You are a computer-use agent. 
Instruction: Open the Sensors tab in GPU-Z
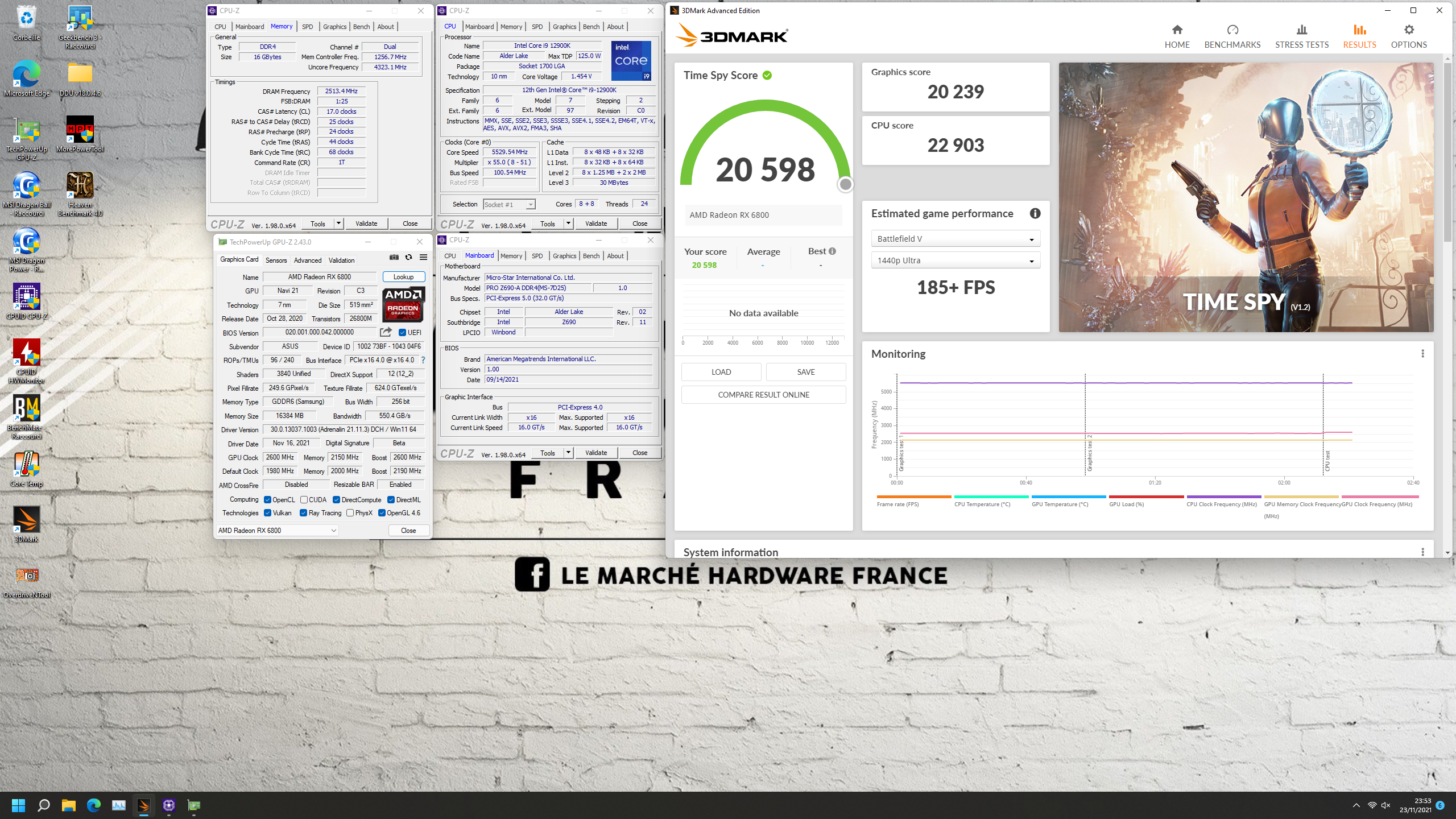(x=276, y=260)
